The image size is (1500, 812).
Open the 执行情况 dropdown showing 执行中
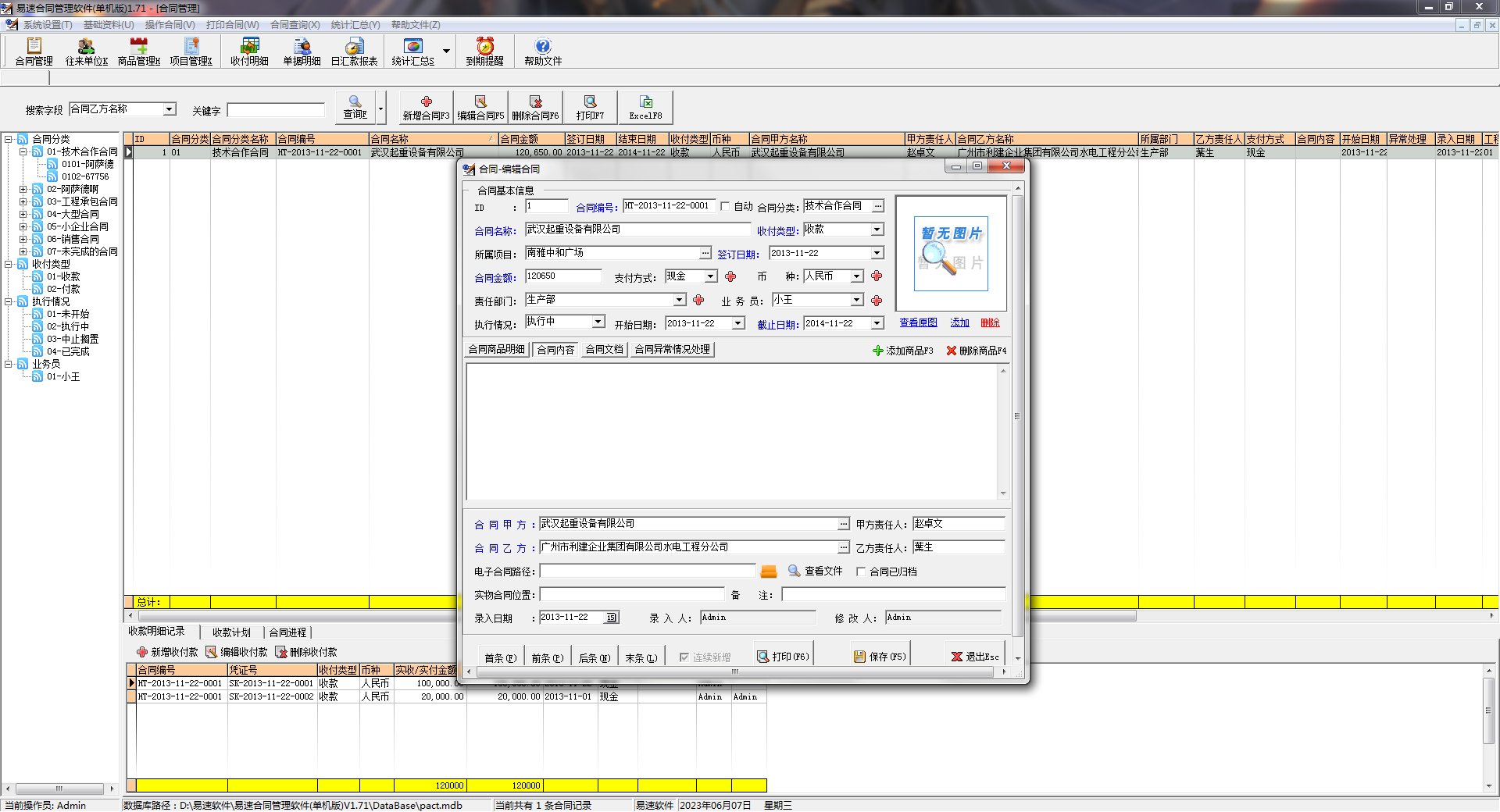pyautogui.click(x=598, y=322)
